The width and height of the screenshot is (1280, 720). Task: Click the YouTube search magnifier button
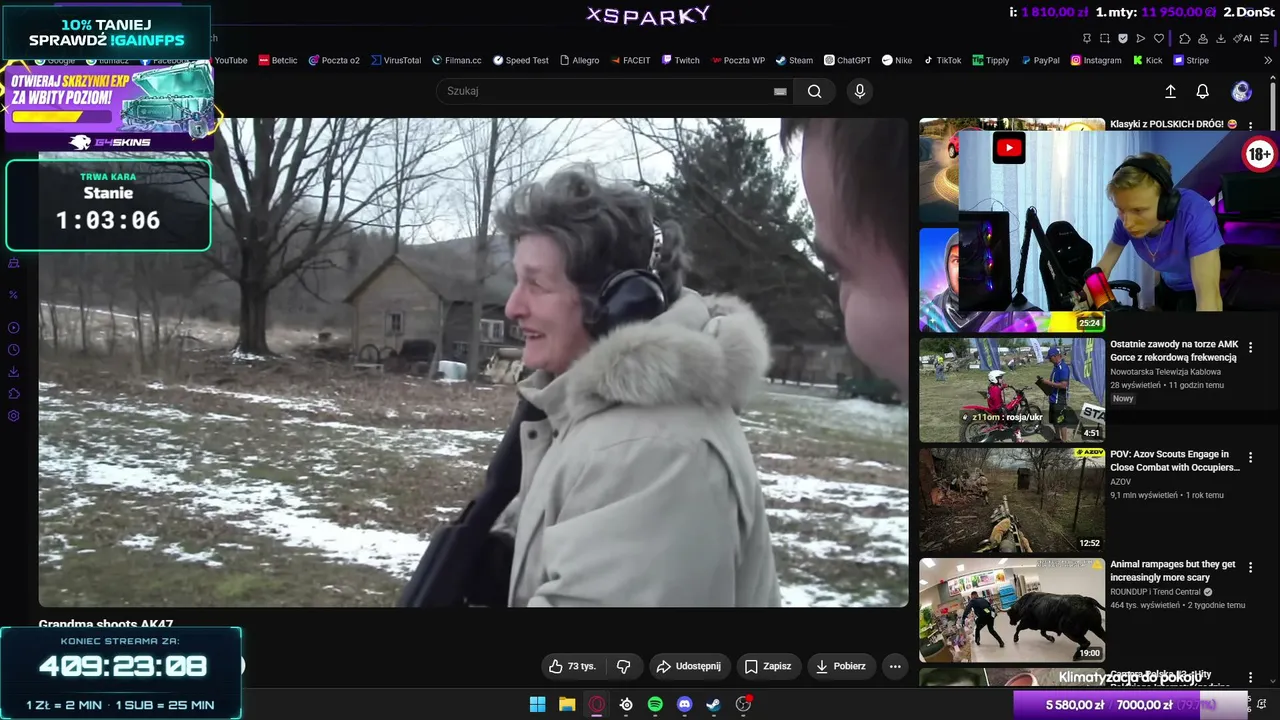815,91
